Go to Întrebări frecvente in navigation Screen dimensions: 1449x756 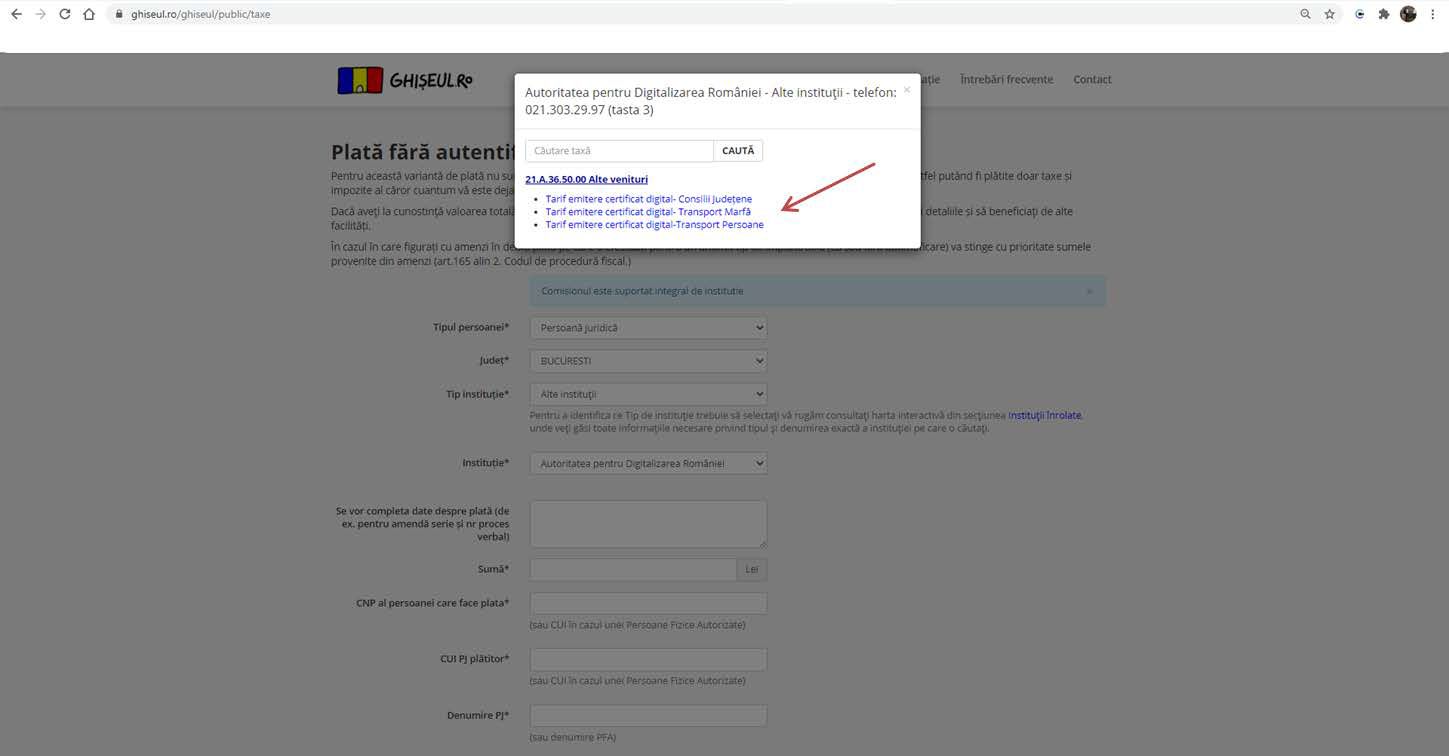[x=1006, y=80]
